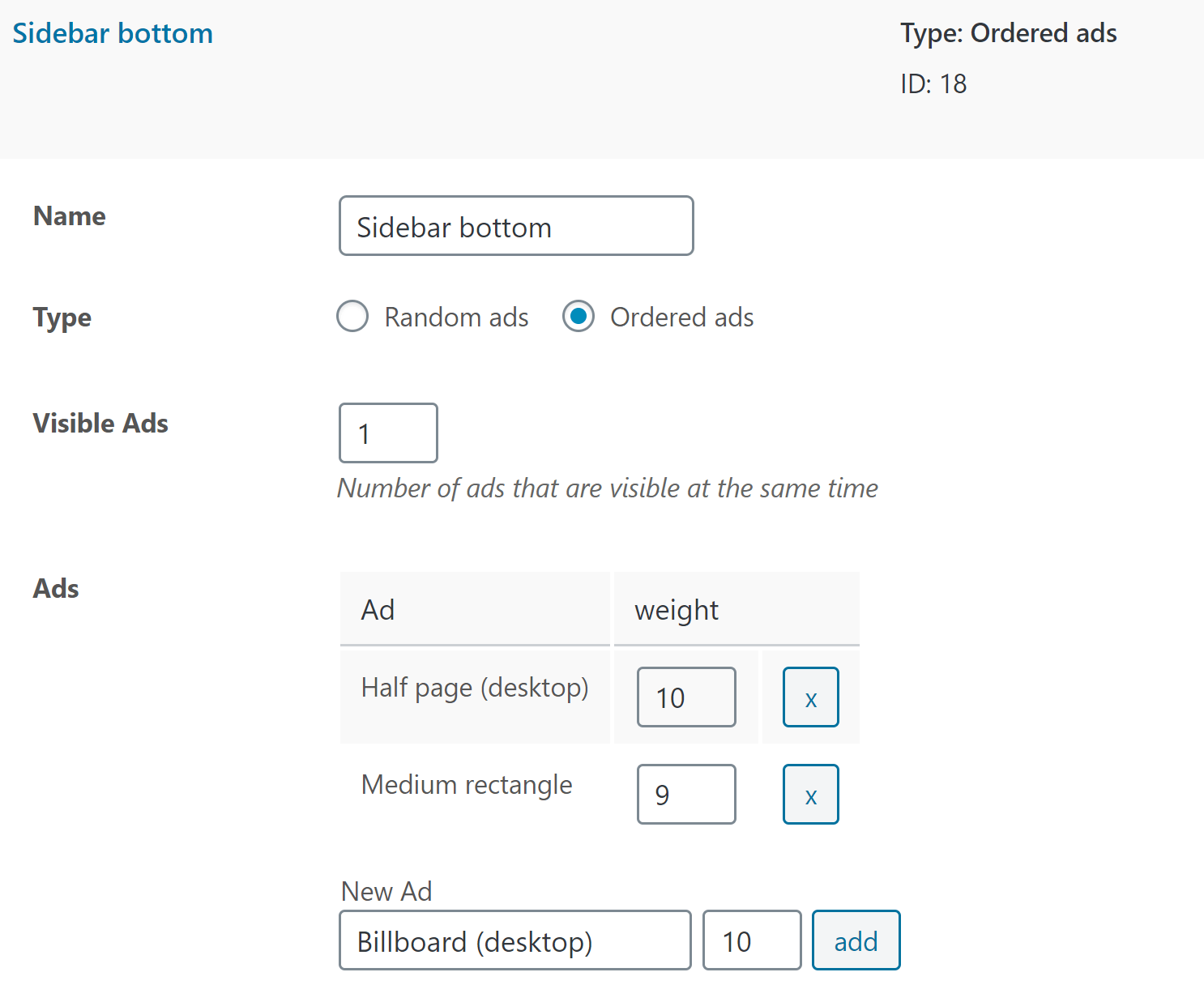Remove the Medium rectangle ad
Viewport: 1204px width, 985px height.
810,794
